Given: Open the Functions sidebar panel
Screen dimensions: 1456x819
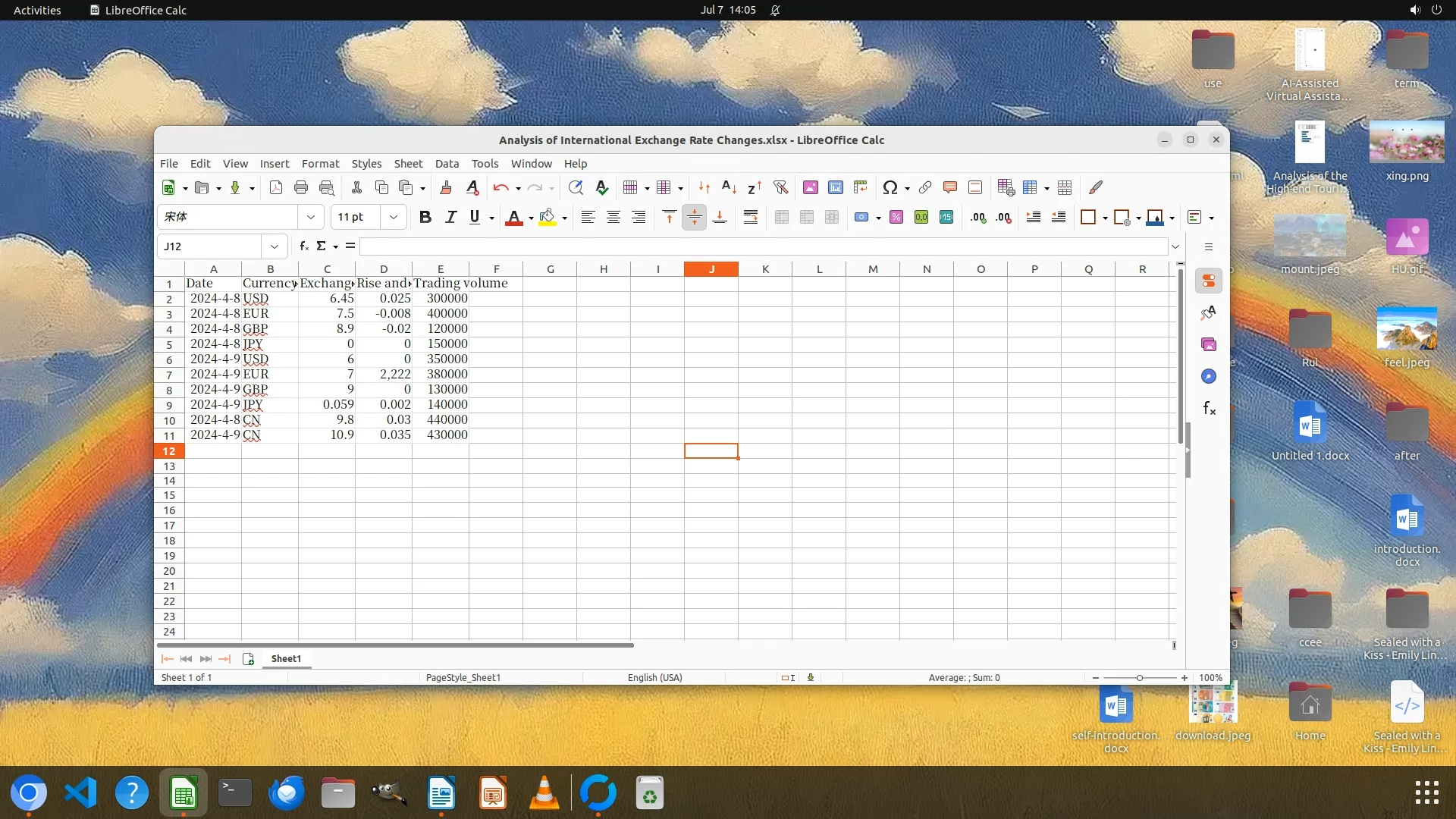Looking at the screenshot, I should tap(1209, 409).
